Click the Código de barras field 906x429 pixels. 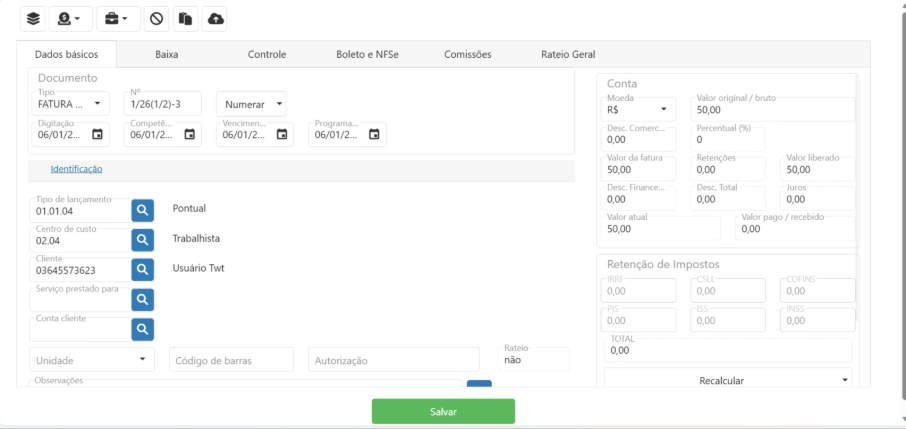pos(231,360)
